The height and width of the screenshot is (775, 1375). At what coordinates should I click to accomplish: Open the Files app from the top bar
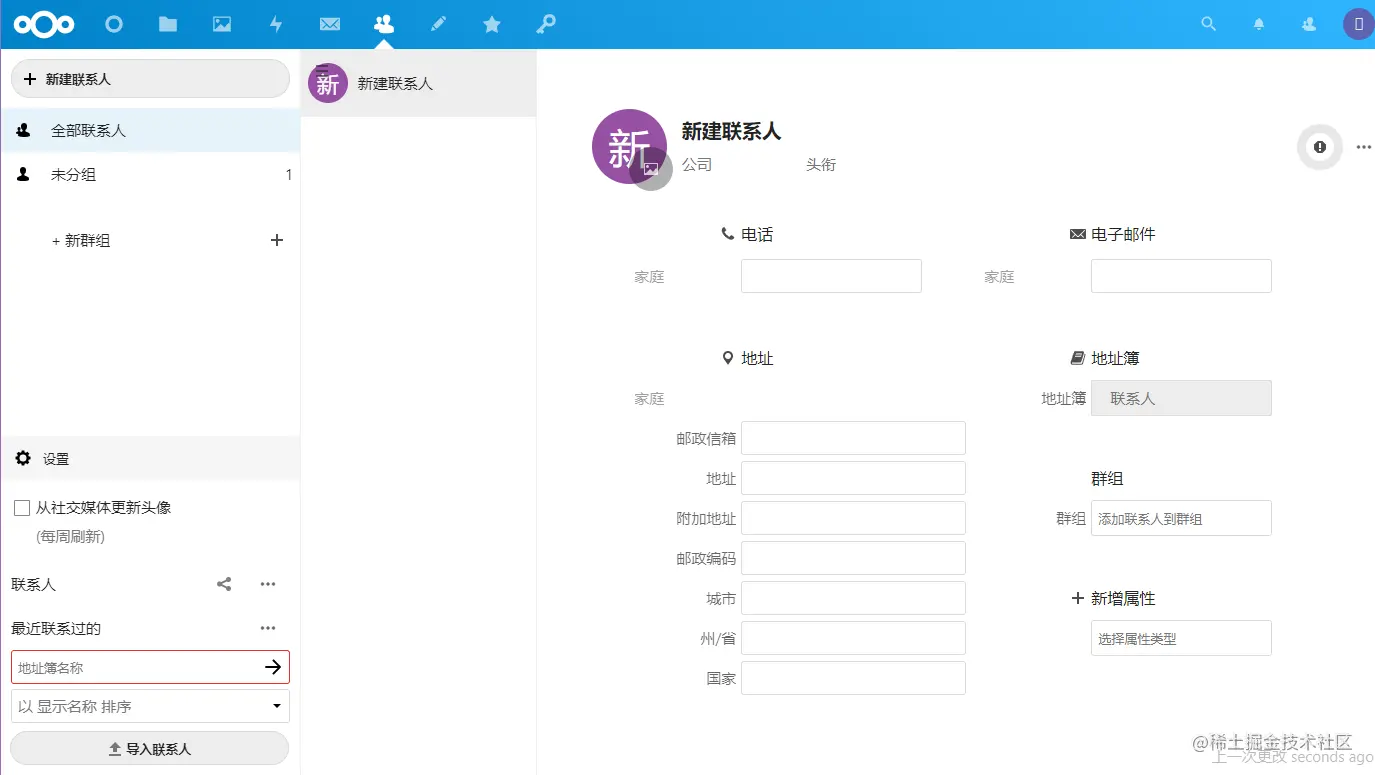pyautogui.click(x=167, y=23)
